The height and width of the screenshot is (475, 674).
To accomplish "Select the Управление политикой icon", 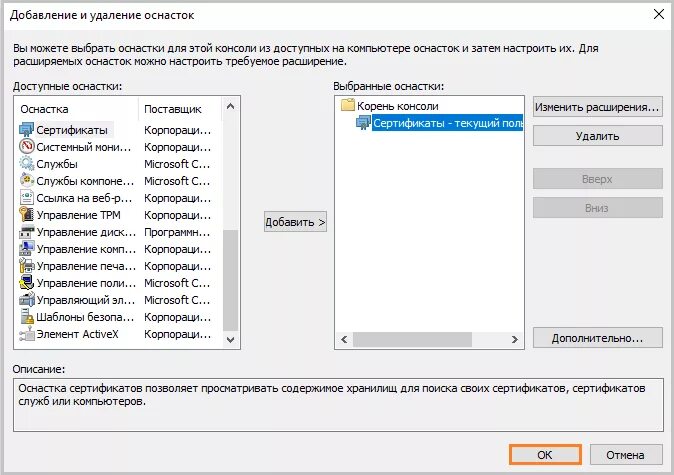I will (x=27, y=283).
